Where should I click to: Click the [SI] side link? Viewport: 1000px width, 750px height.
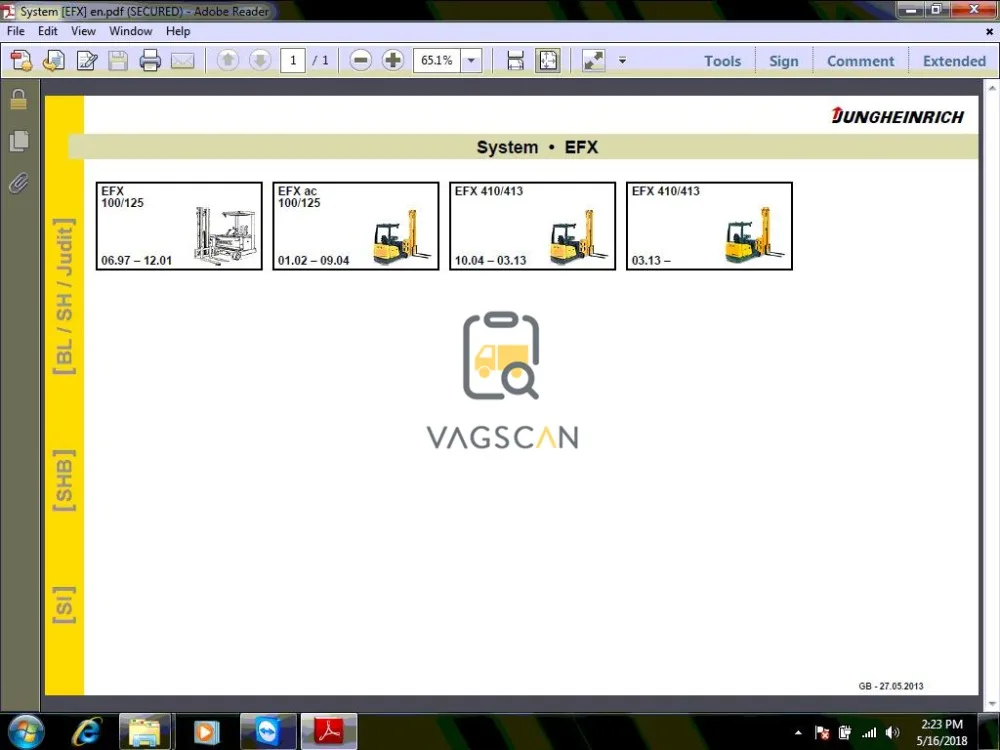tap(64, 605)
